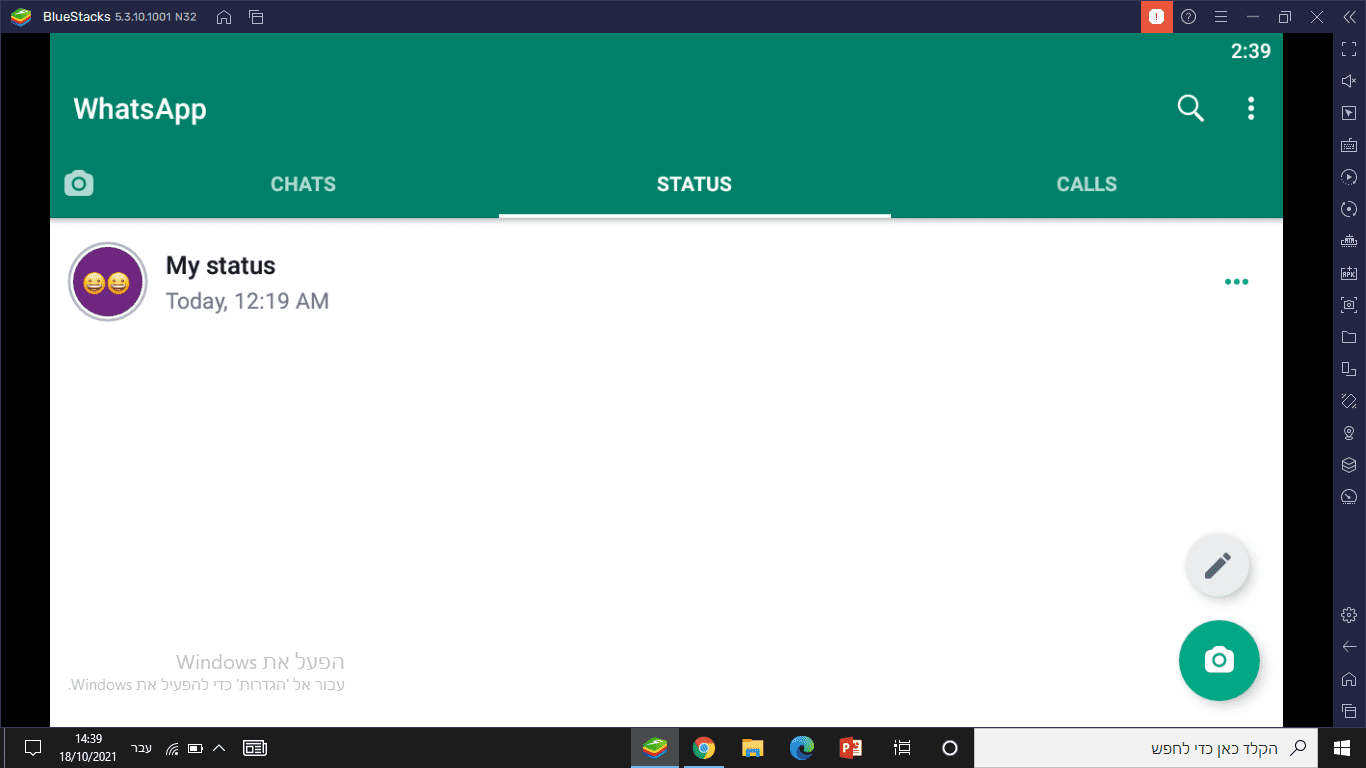
Task: Collapse the BlueStacks sidebar with double chevron
Action: (x=1348, y=17)
